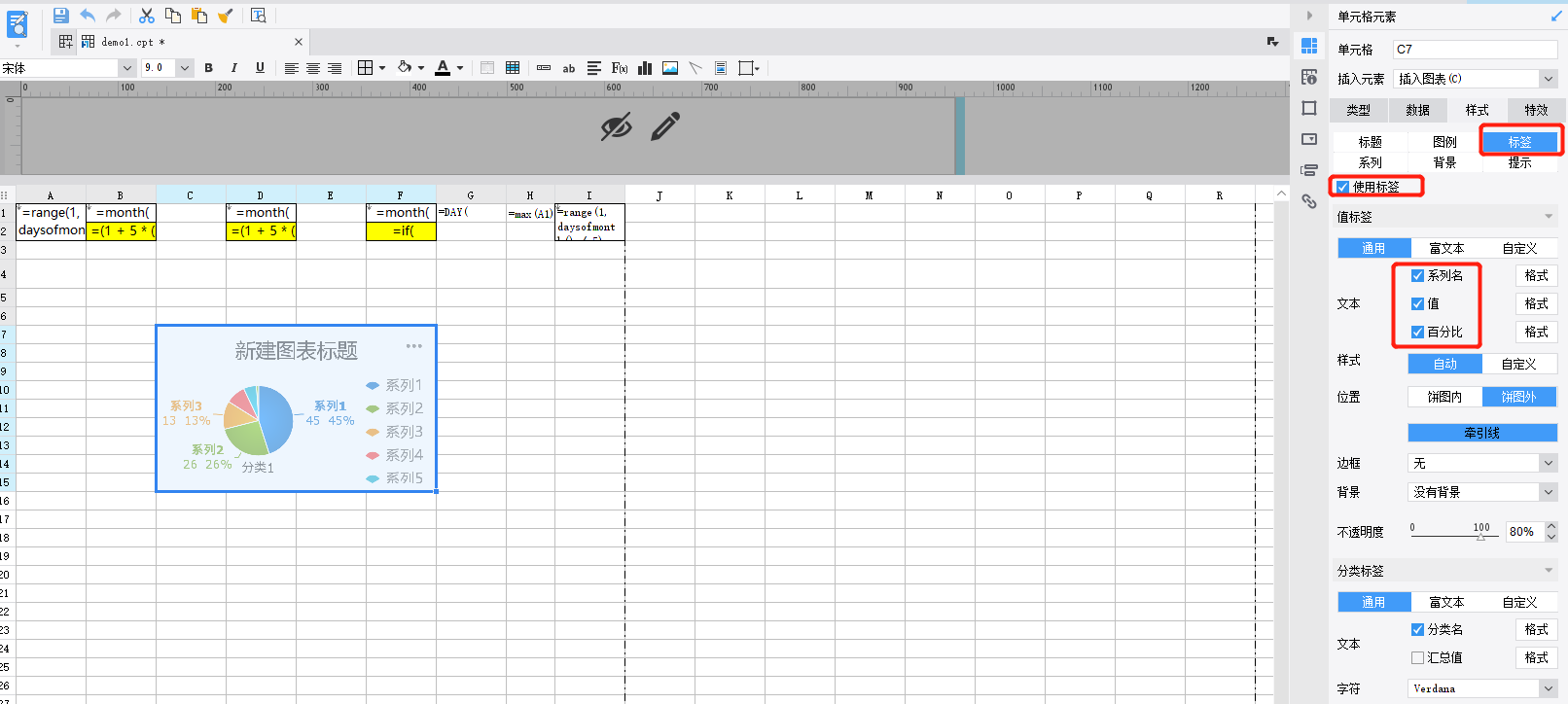The image size is (1568, 704).
Task: Set label position to 饼图内
Action: click(x=1445, y=397)
